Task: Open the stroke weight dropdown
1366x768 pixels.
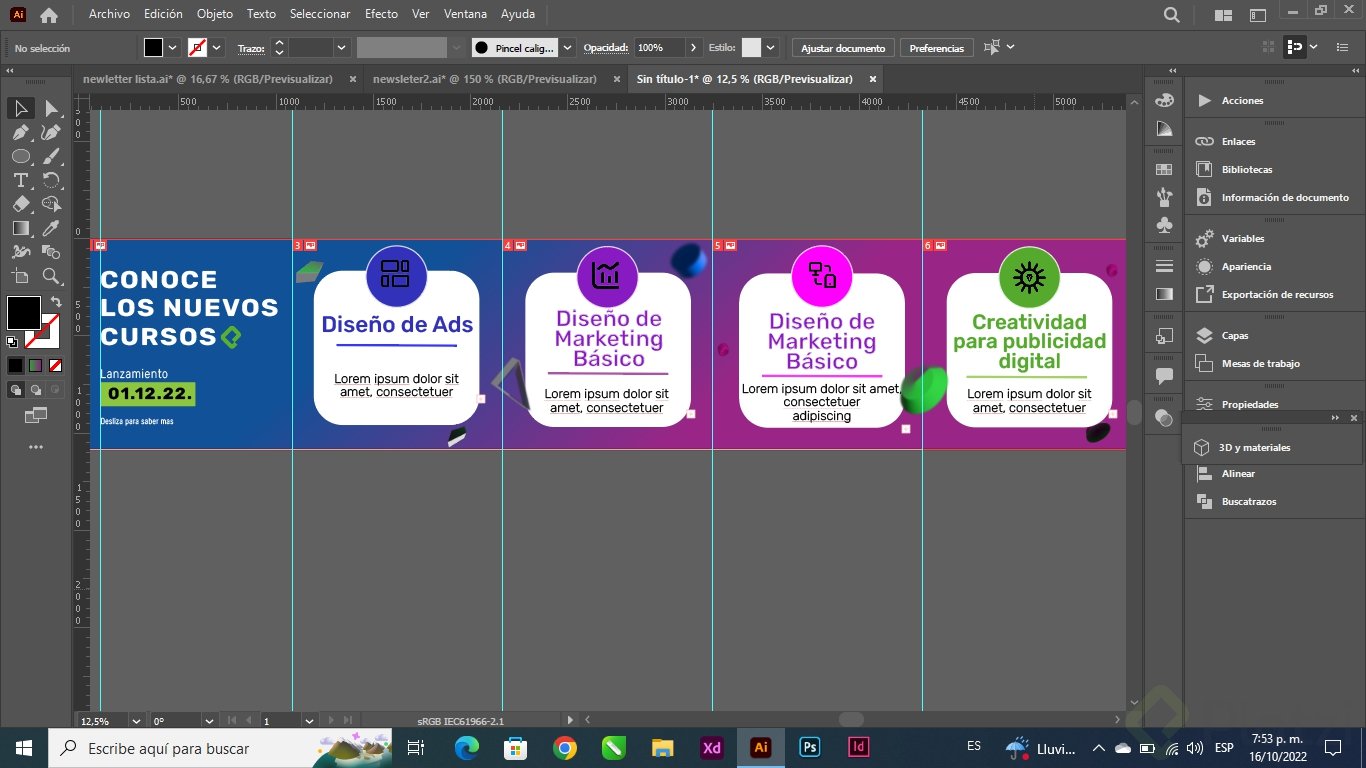Action: [x=342, y=48]
